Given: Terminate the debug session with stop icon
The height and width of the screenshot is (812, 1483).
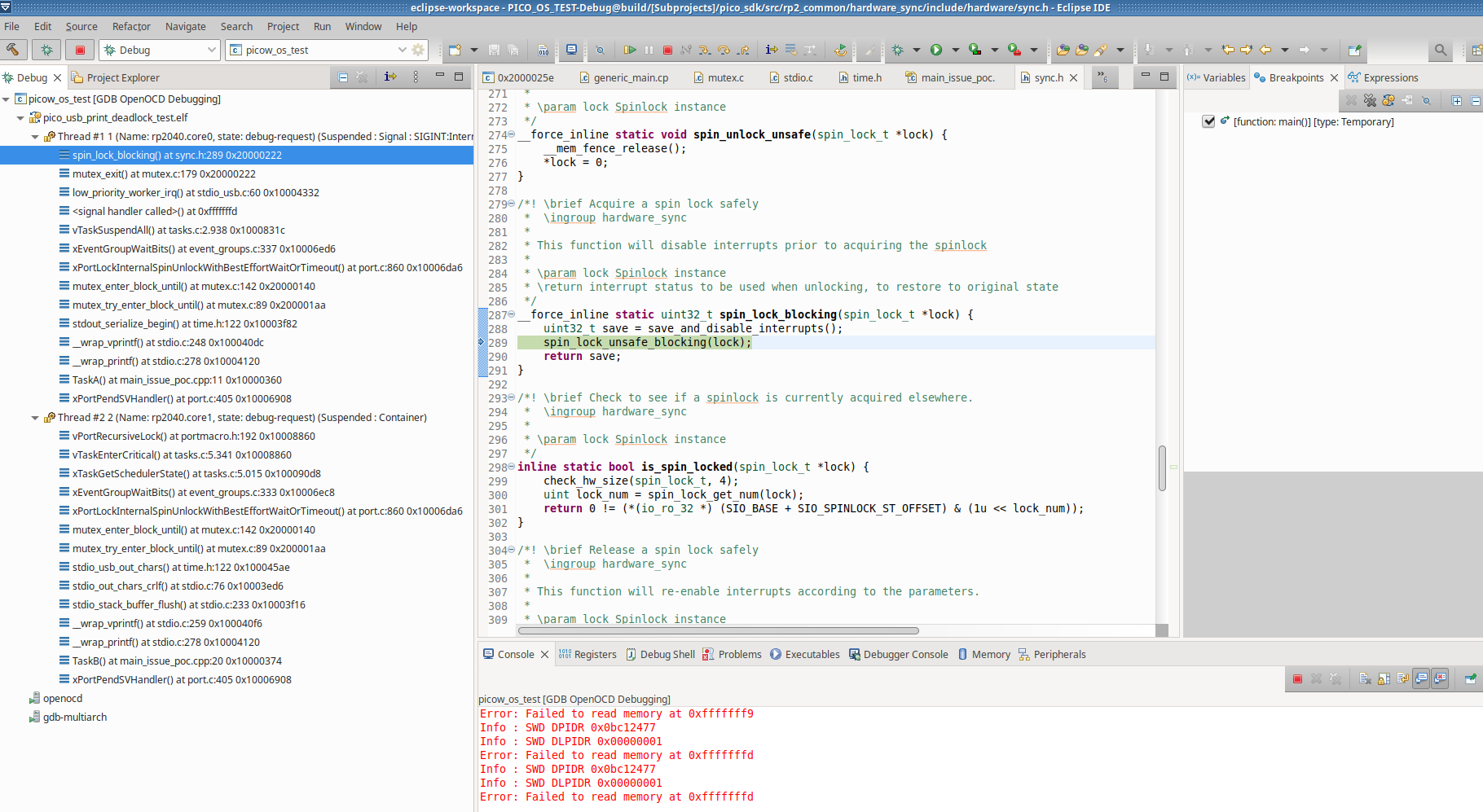Looking at the screenshot, I should [x=667, y=50].
